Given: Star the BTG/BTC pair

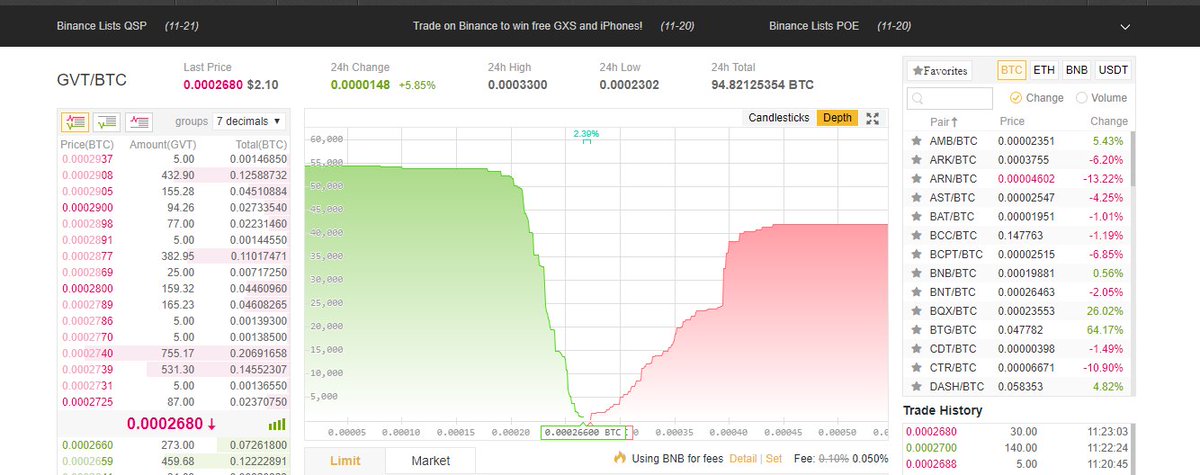Looking at the screenshot, I should click(916, 329).
